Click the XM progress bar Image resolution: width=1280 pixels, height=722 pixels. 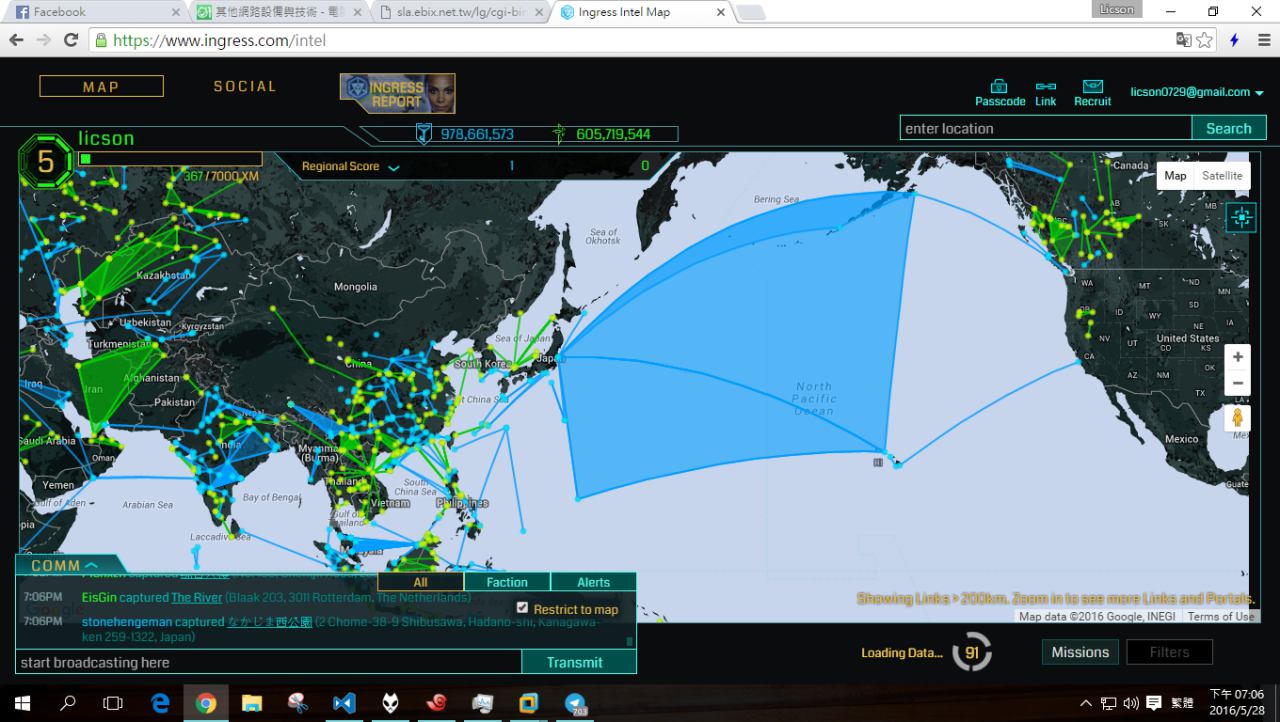(170, 159)
